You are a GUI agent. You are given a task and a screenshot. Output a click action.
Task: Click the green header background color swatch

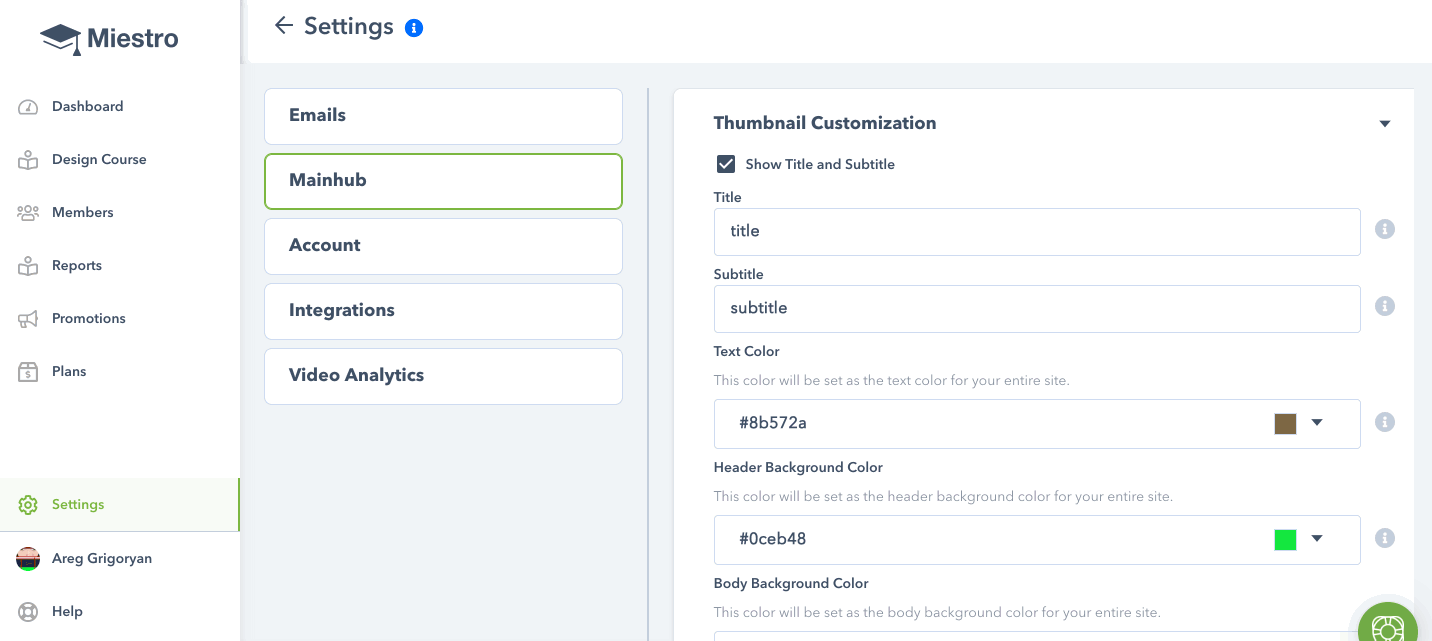click(1285, 540)
